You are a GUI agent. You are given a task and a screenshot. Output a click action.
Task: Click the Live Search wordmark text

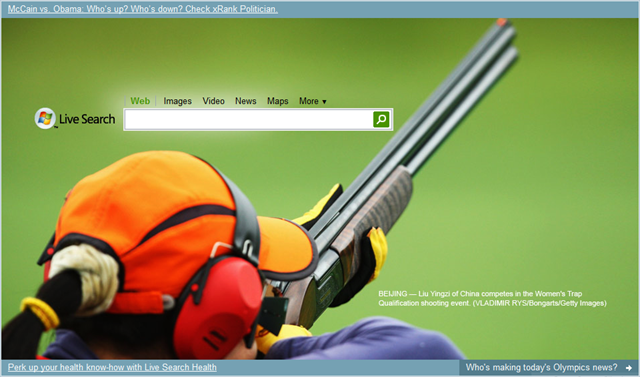coord(87,119)
